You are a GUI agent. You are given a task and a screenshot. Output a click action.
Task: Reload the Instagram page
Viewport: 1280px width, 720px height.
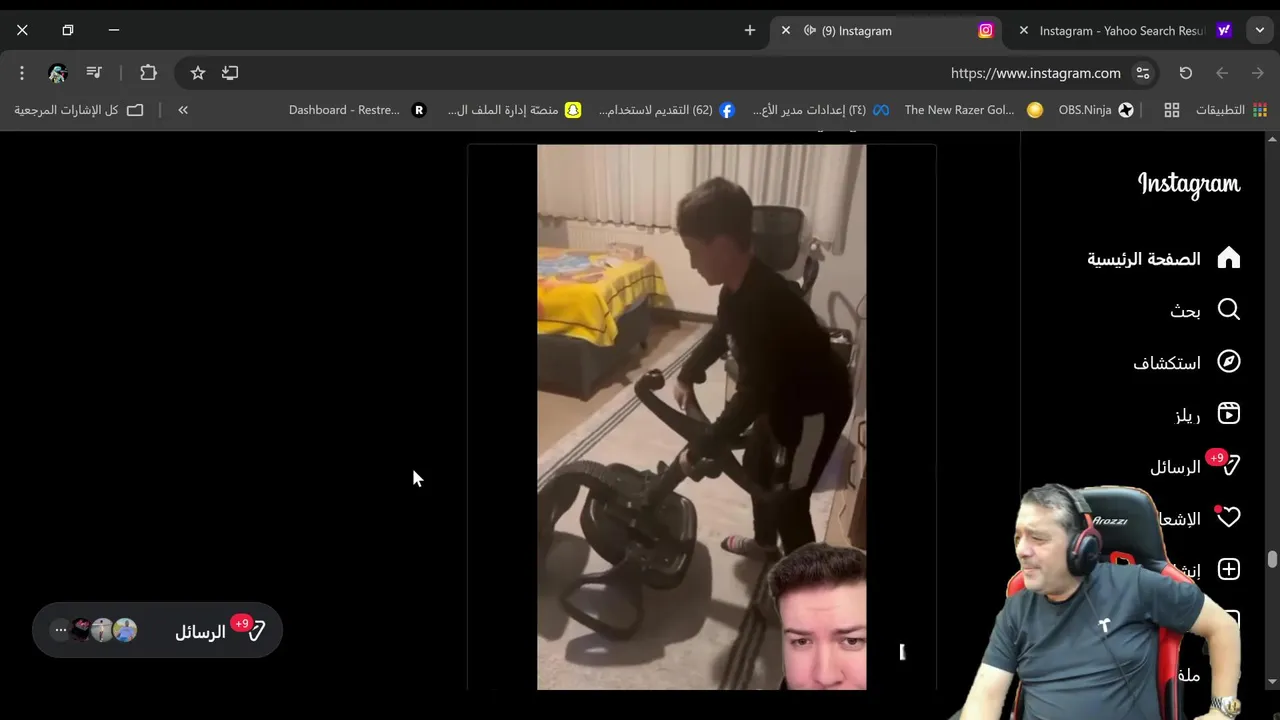tap(1186, 73)
